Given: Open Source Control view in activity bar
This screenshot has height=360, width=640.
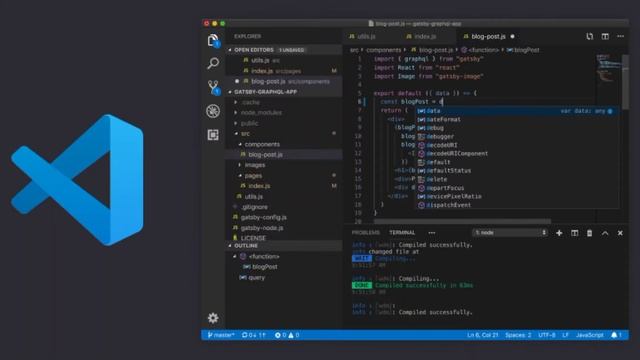Looking at the screenshot, I should pos(213,87).
